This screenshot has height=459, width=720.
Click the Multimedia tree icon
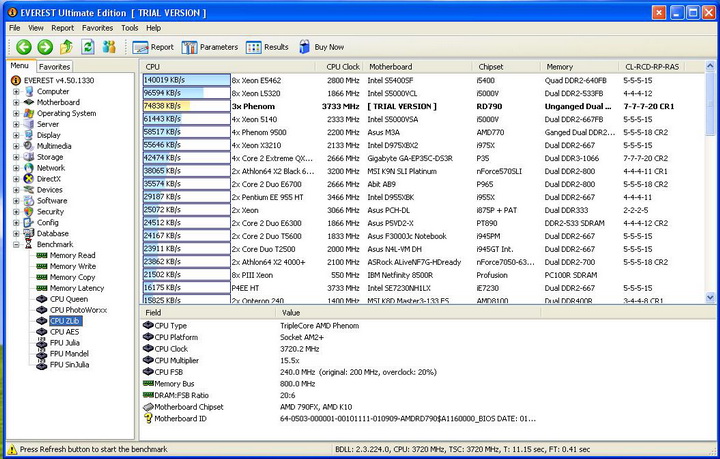point(29,146)
